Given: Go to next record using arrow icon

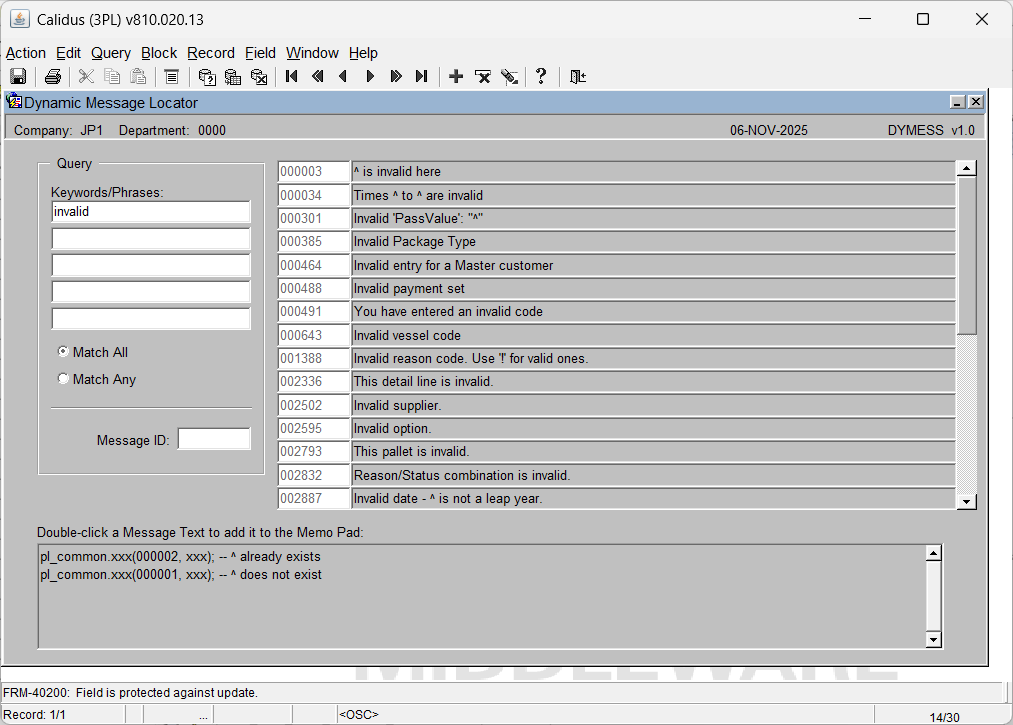Looking at the screenshot, I should coord(370,77).
